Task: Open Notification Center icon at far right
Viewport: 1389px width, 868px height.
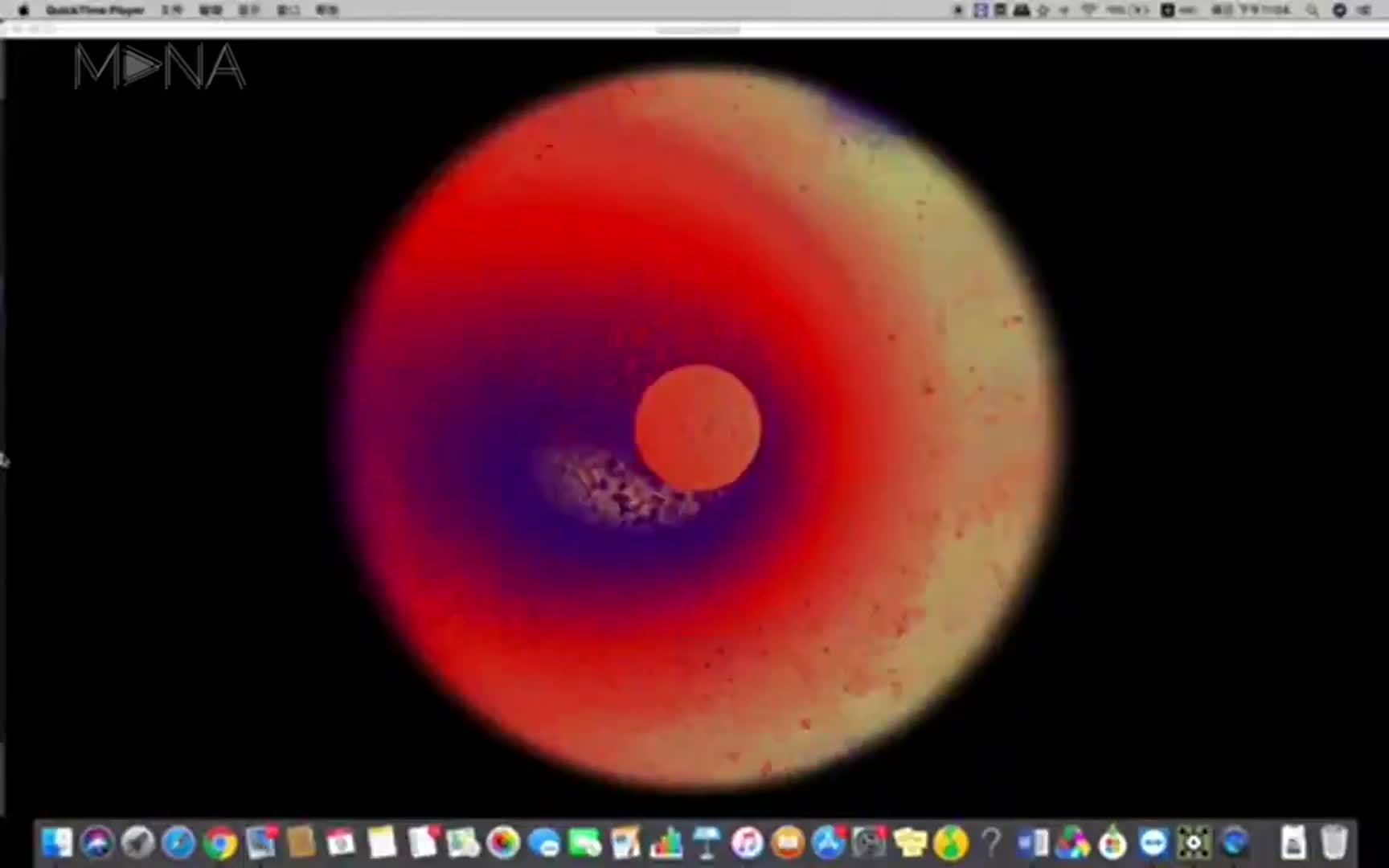Action: [1365, 10]
